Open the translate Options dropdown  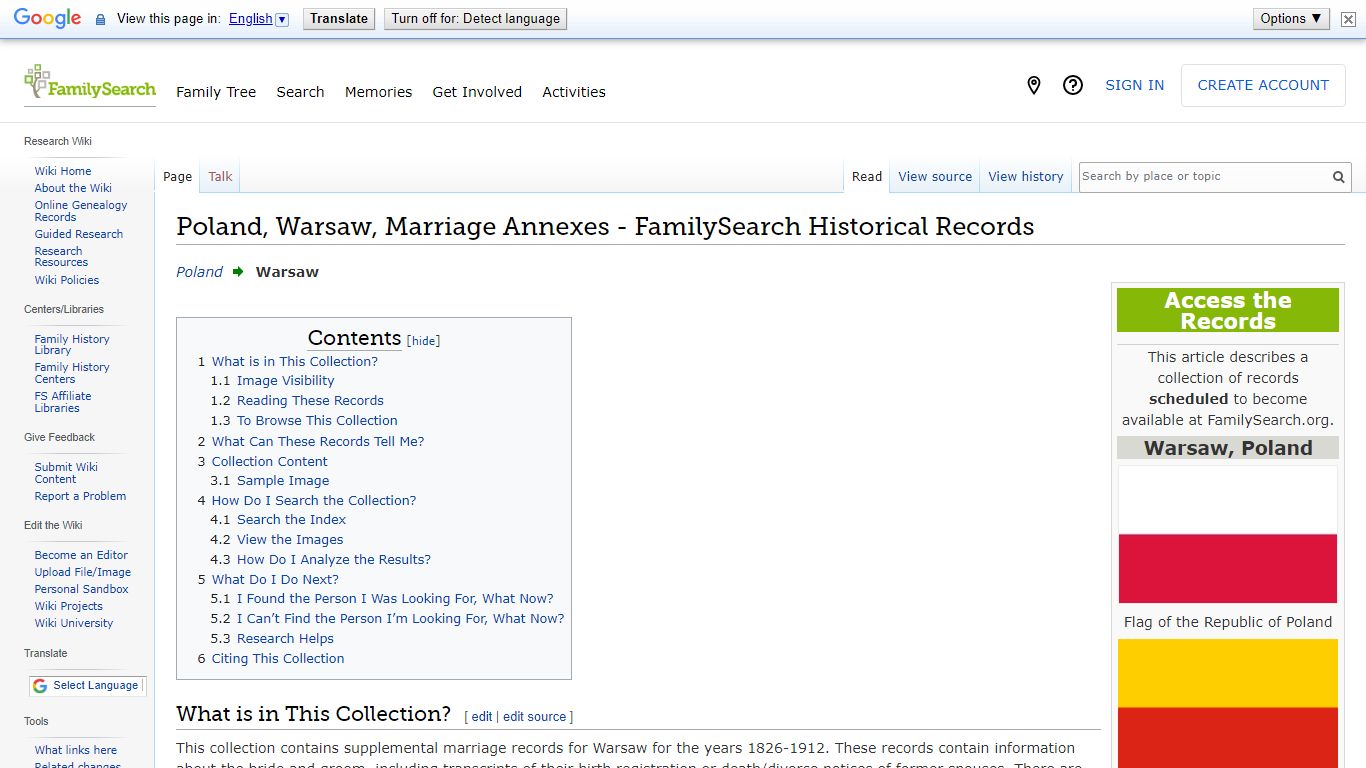click(1291, 19)
